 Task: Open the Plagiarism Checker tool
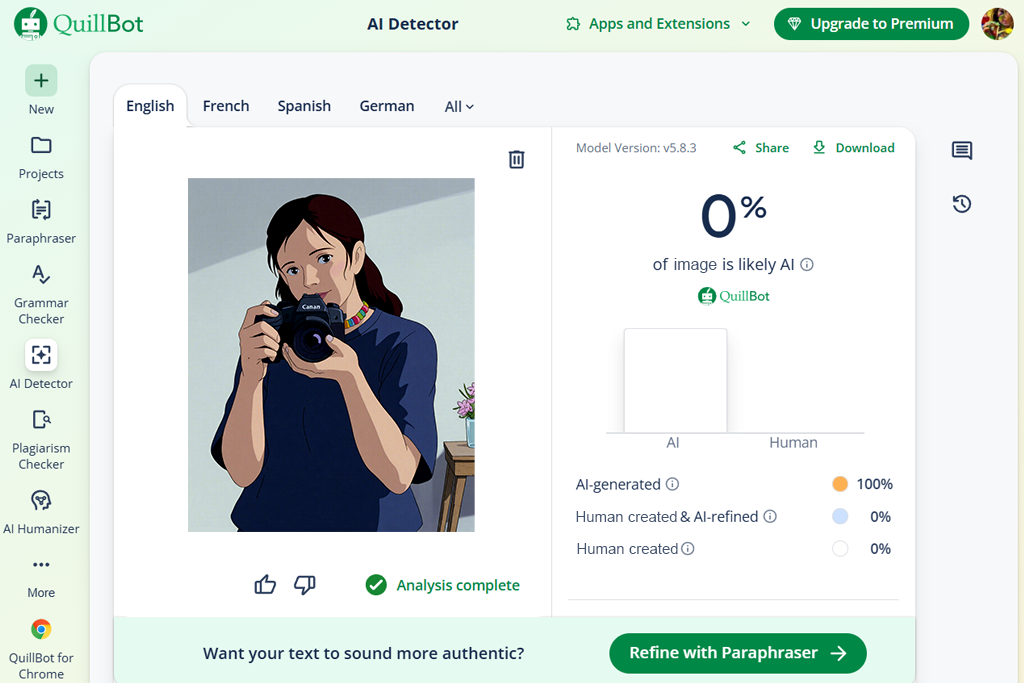tap(41, 439)
